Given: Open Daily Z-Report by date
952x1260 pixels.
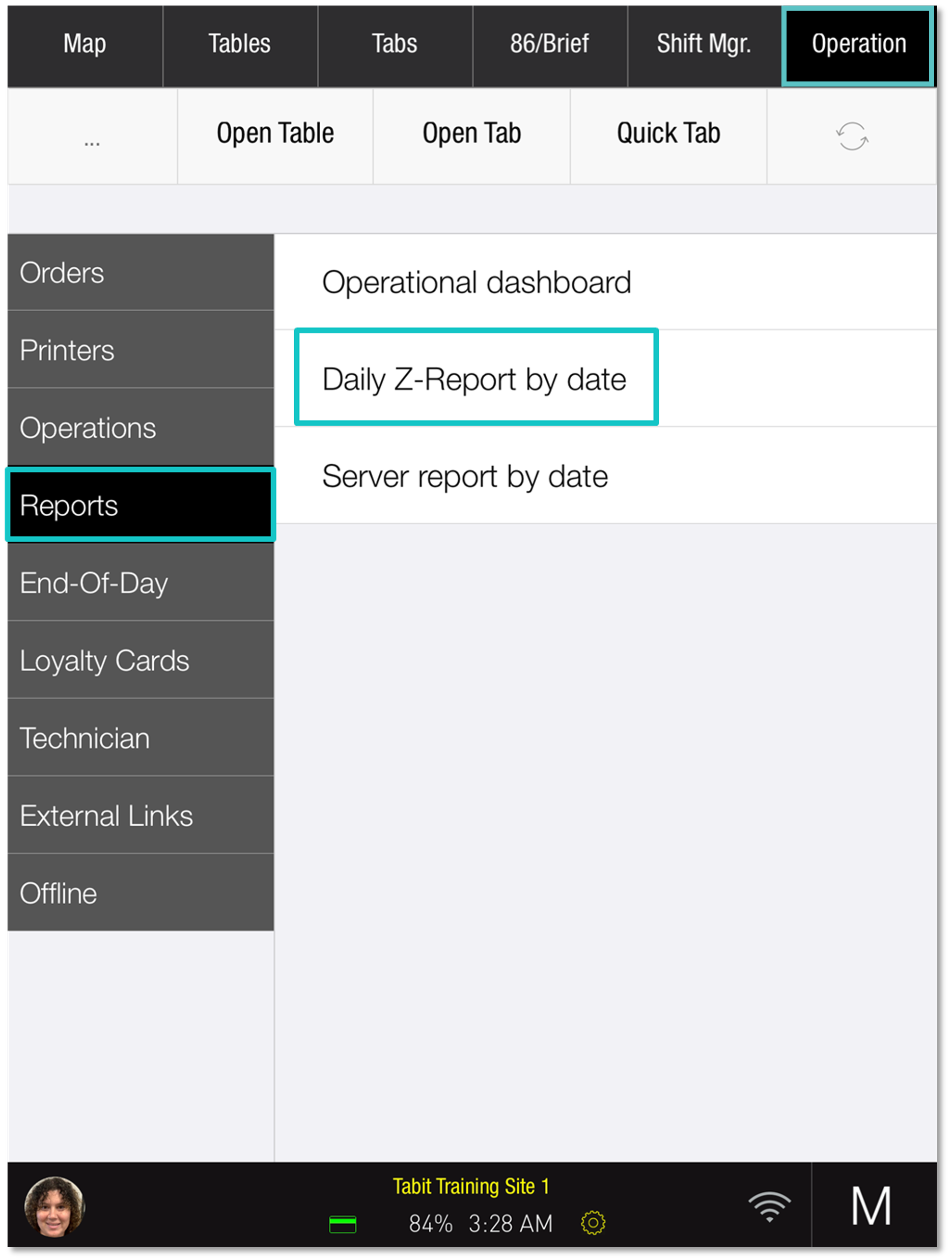Looking at the screenshot, I should click(474, 379).
